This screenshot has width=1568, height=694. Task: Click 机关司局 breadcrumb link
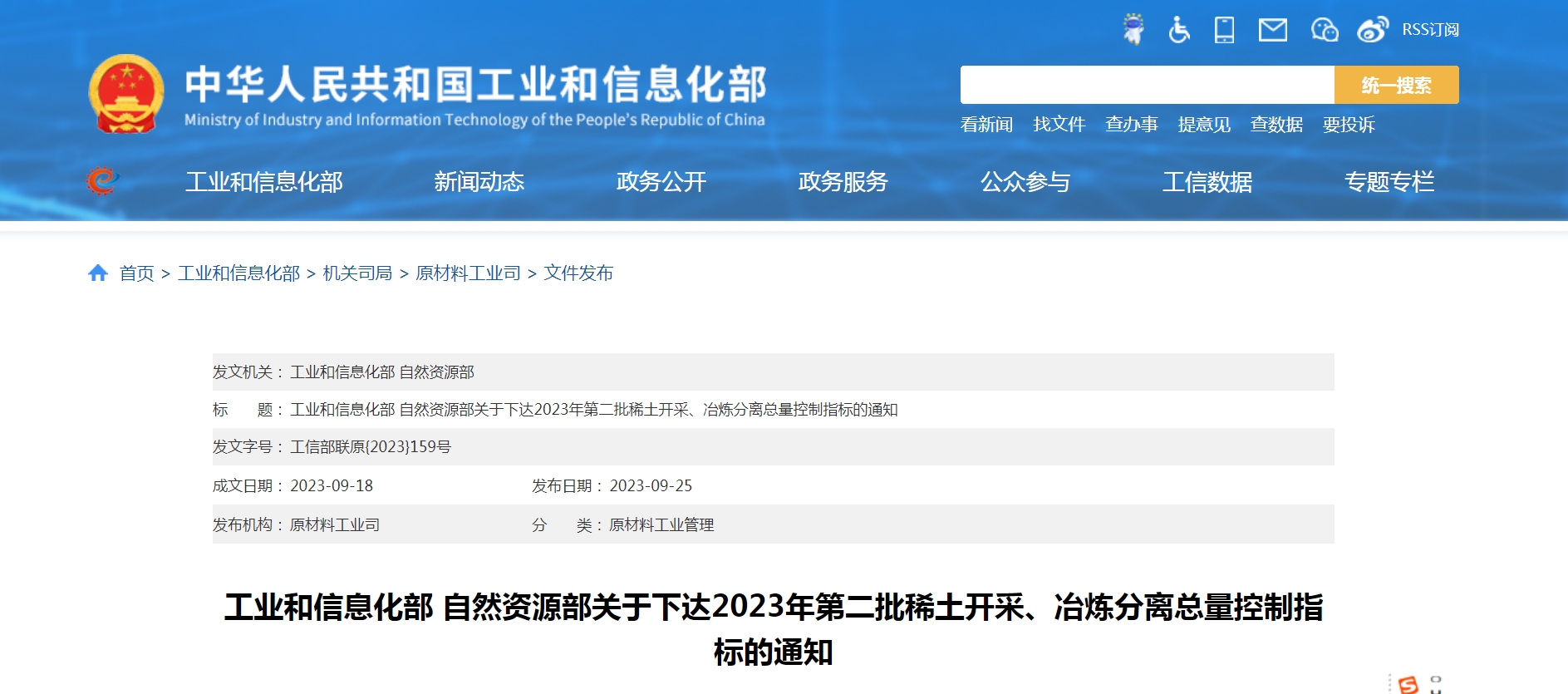pyautogui.click(x=357, y=273)
